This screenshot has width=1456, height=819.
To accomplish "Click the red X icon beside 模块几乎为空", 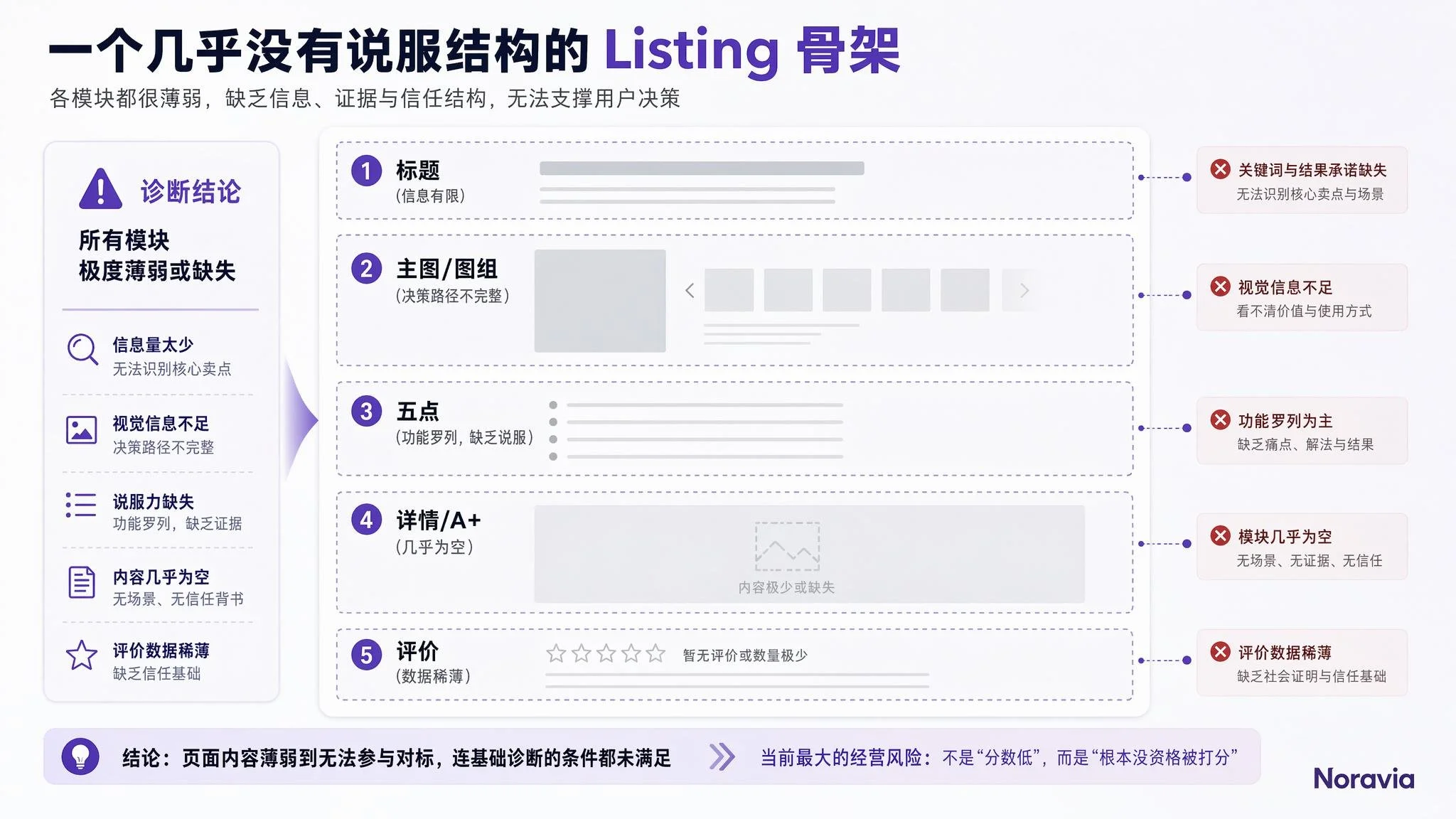I will (1220, 536).
